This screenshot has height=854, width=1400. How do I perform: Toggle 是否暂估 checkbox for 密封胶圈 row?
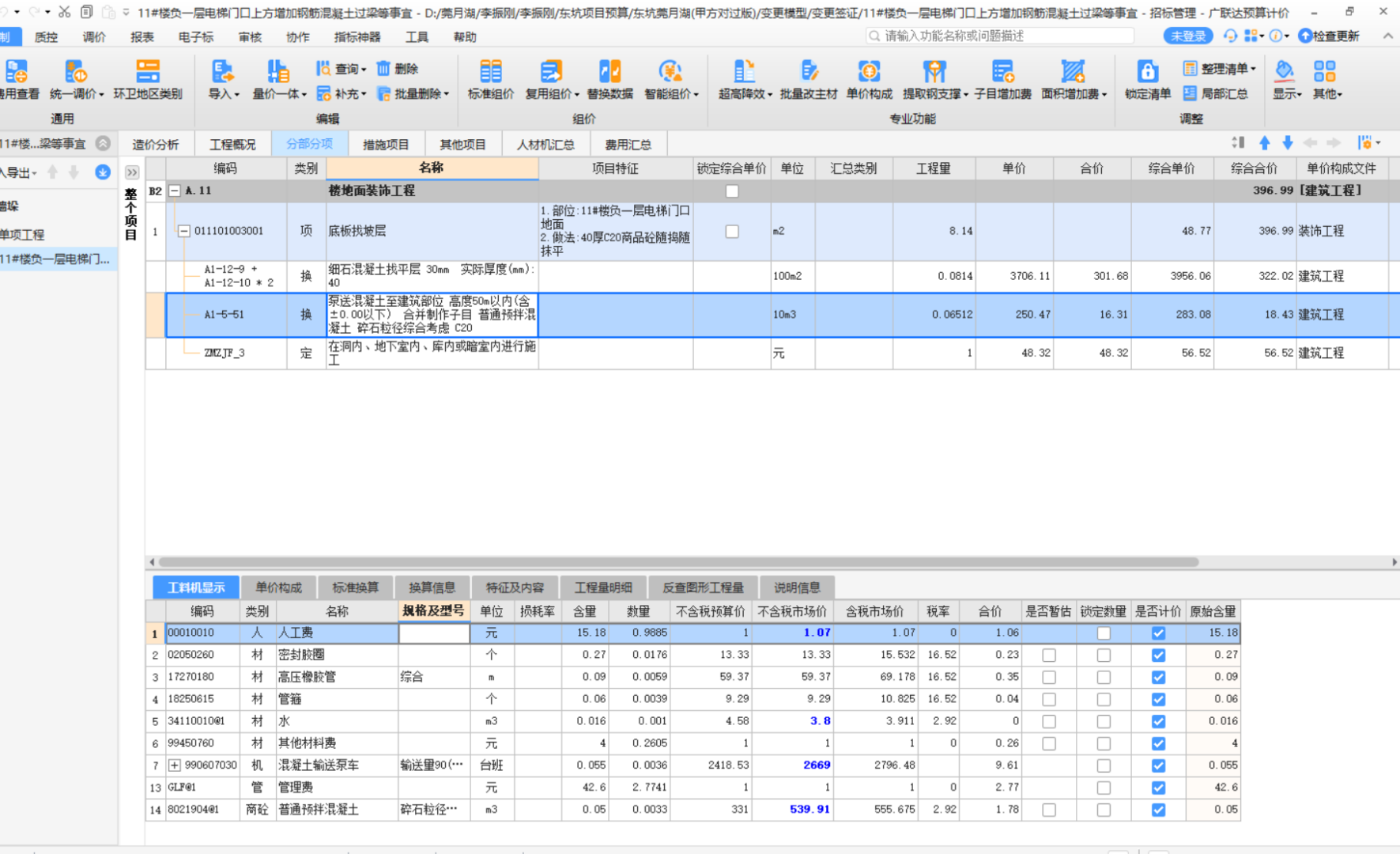[x=1049, y=656]
